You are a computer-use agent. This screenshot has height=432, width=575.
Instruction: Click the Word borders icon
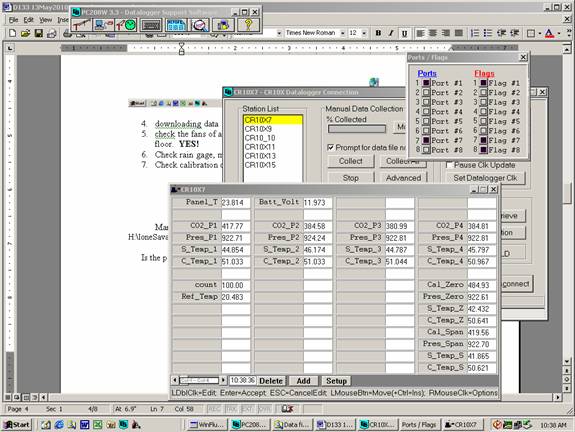pyautogui.click(x=531, y=33)
